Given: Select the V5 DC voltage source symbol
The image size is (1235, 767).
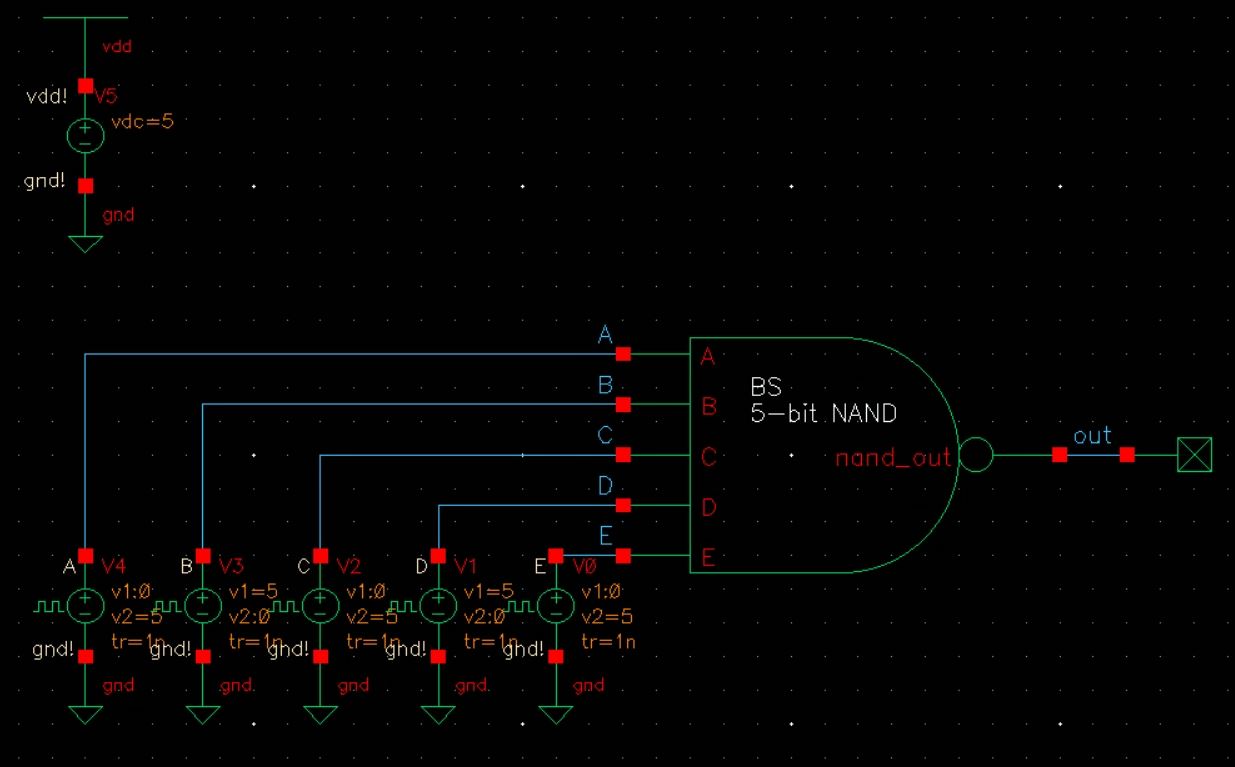Looking at the screenshot, I should coord(85,136).
